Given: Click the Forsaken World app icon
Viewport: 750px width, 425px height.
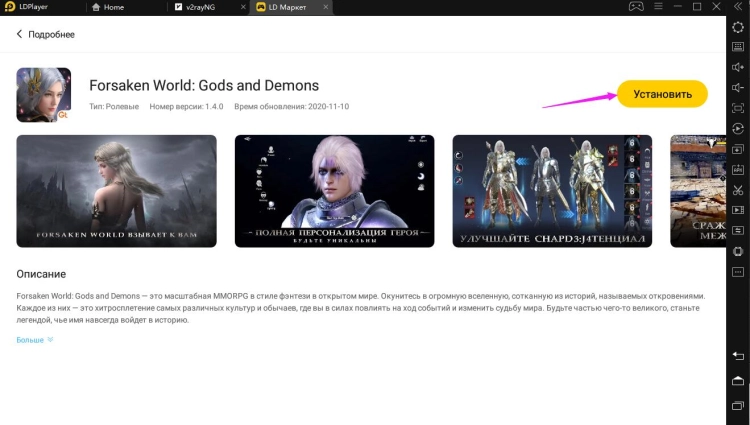Looking at the screenshot, I should point(44,95).
